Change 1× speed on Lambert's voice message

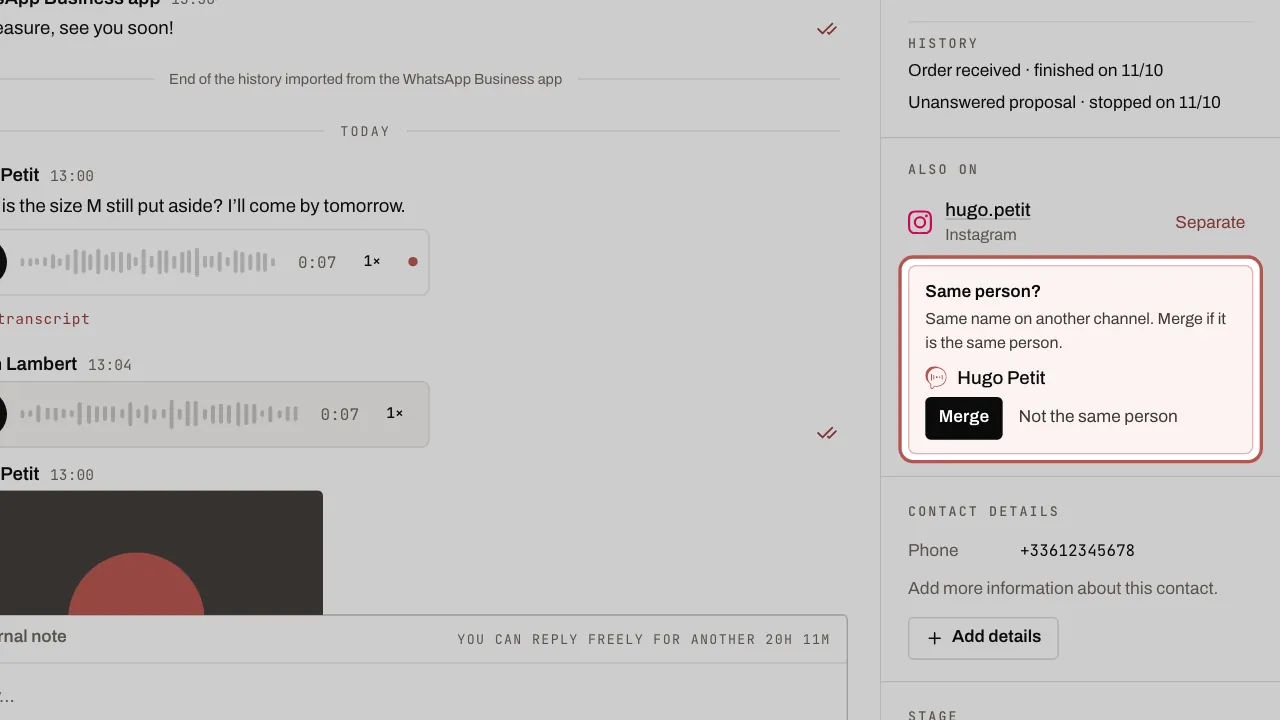(x=395, y=413)
